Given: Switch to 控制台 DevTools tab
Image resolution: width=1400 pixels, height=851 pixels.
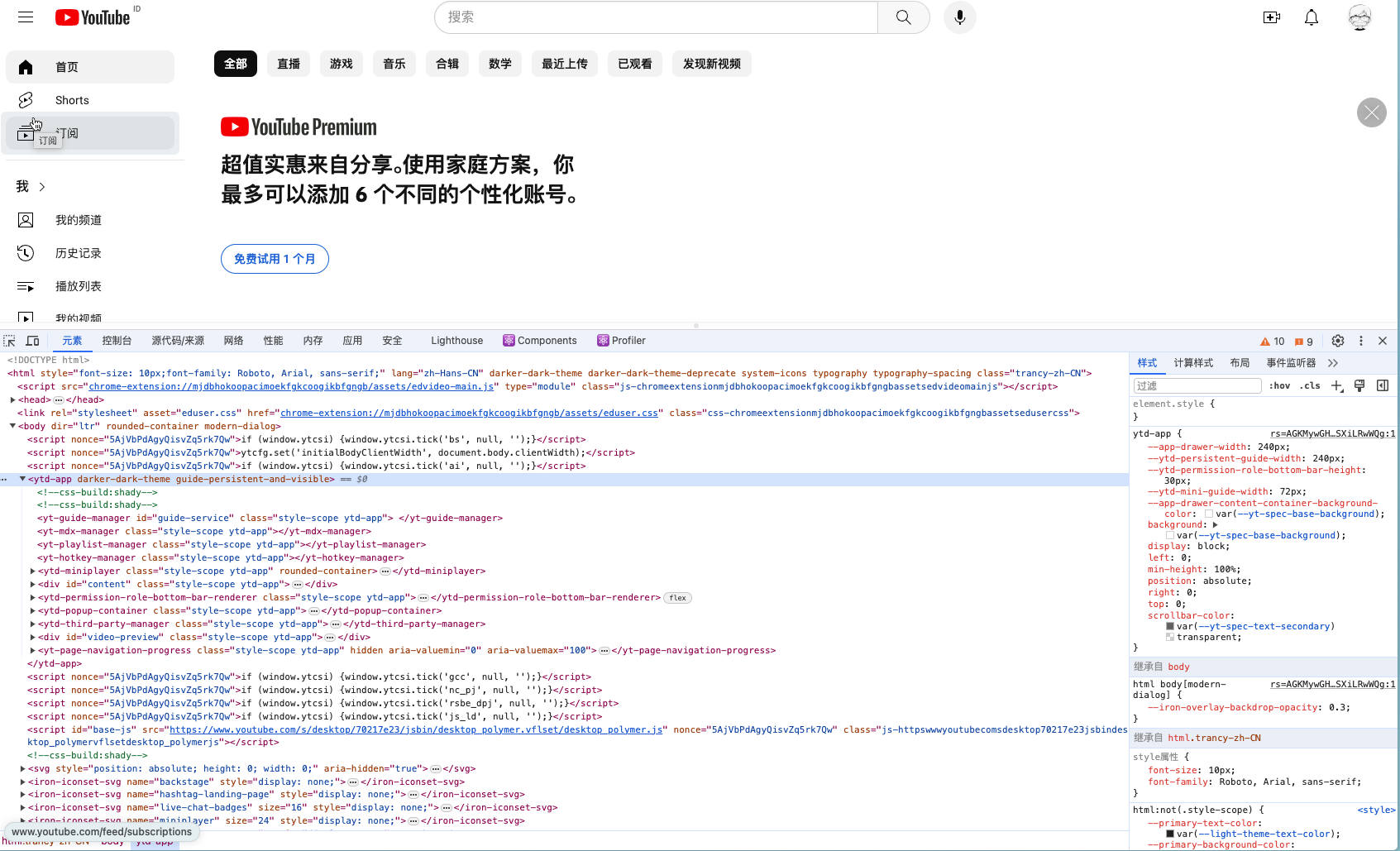Looking at the screenshot, I should [x=117, y=341].
